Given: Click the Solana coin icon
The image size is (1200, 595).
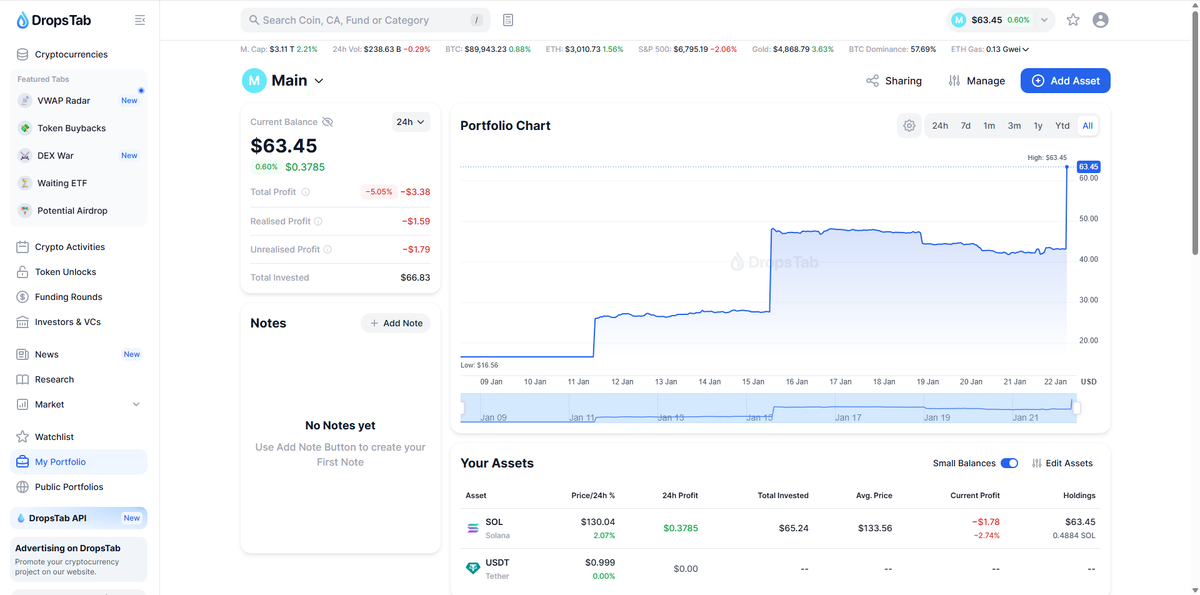Looking at the screenshot, I should (x=473, y=528).
